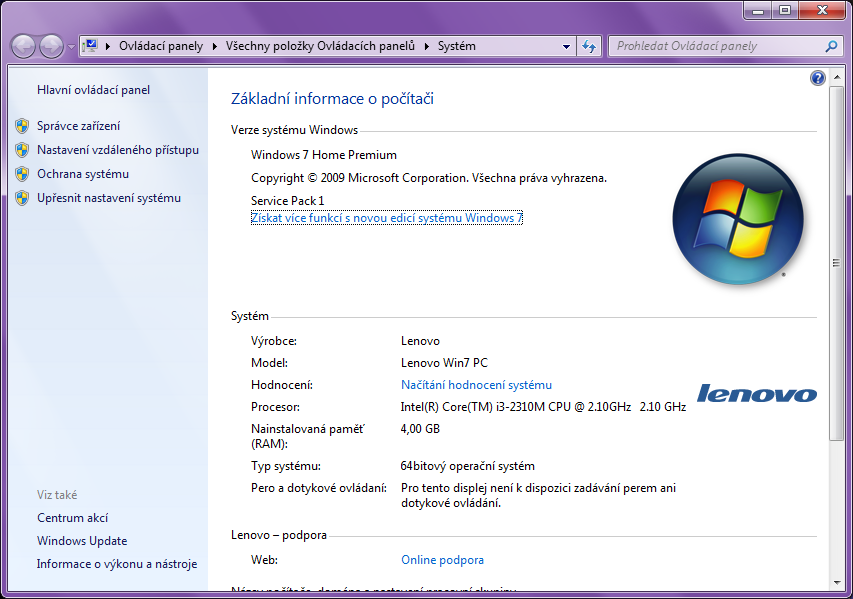Viewport: 853px width, 599px height.
Task: Click the magnifier icon in search box
Action: [x=830, y=46]
